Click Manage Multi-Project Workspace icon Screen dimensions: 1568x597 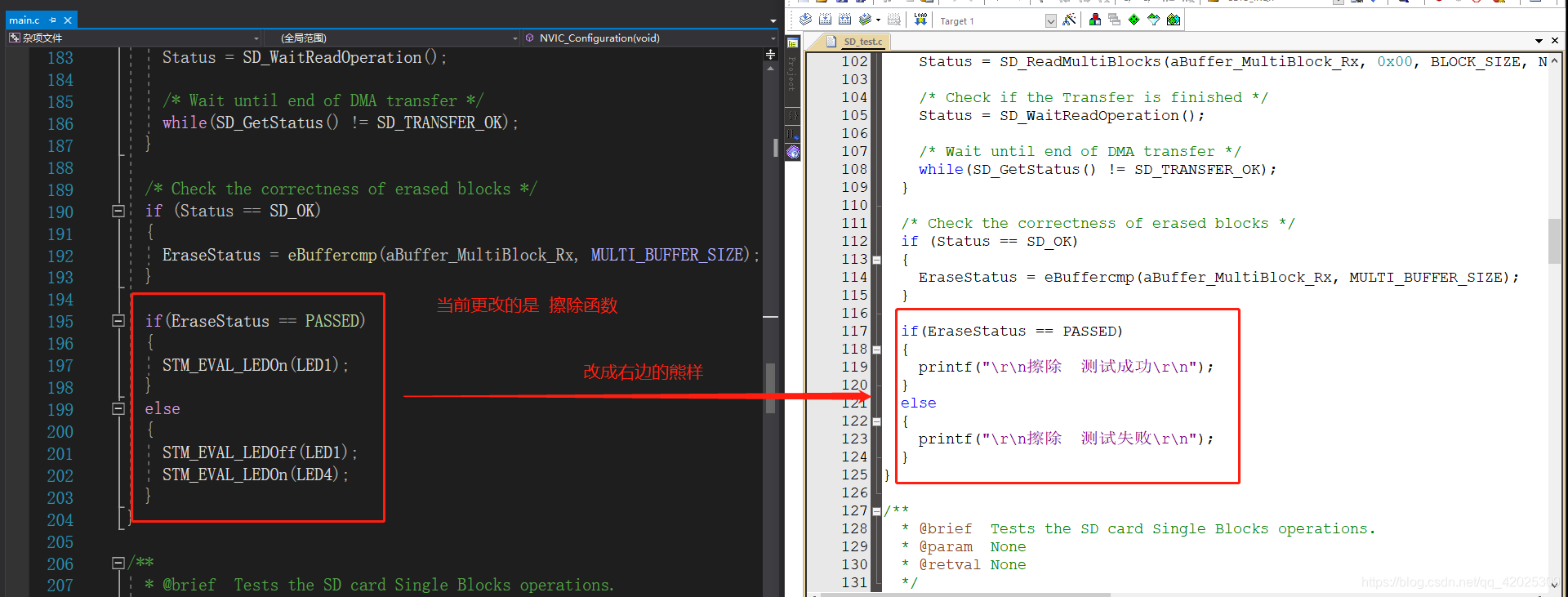coord(1114,20)
